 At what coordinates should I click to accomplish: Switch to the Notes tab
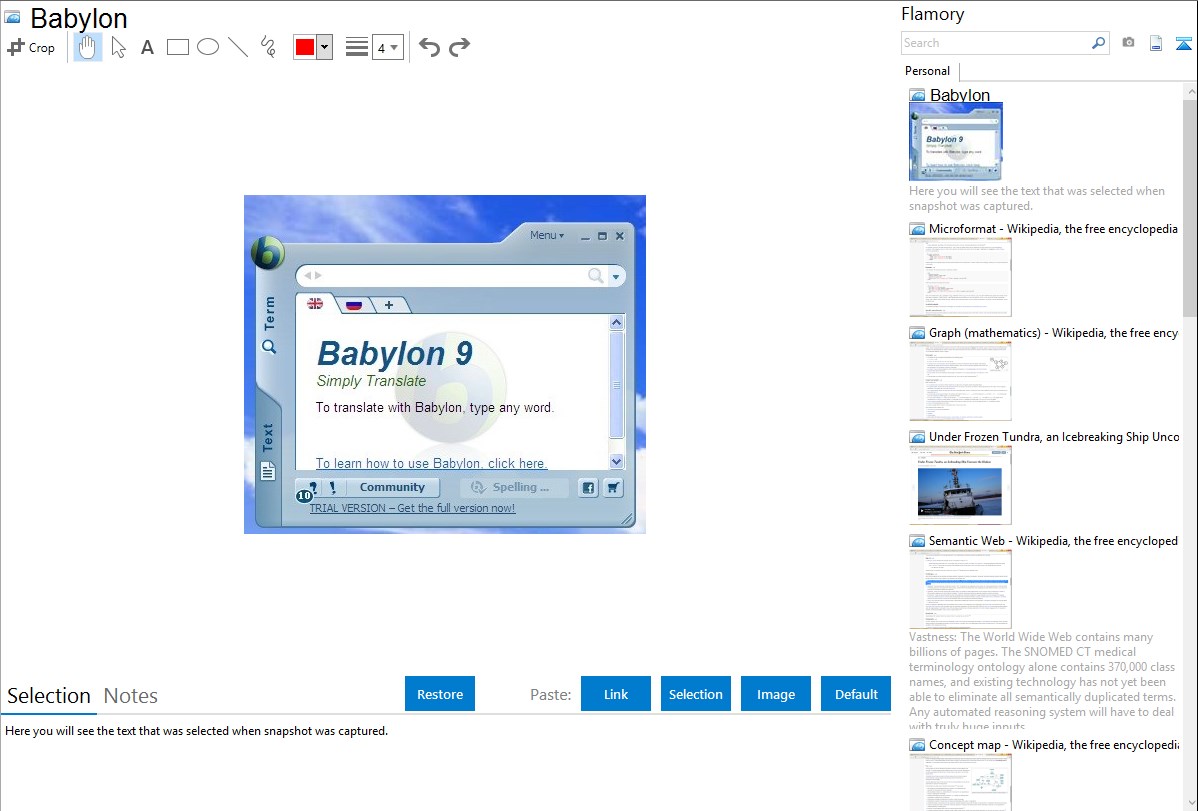click(x=131, y=696)
